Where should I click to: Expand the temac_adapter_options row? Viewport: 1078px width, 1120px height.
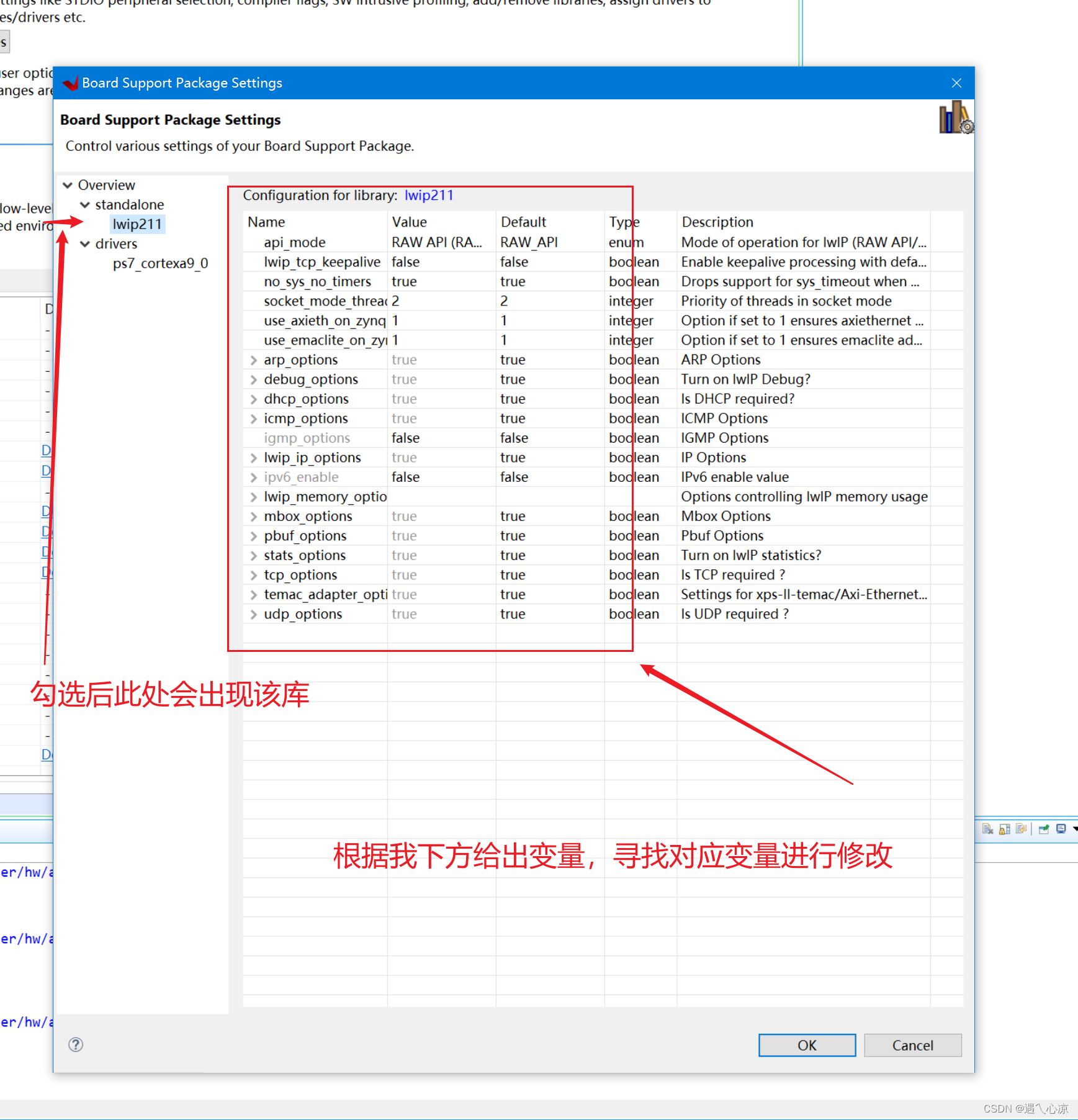[x=253, y=595]
